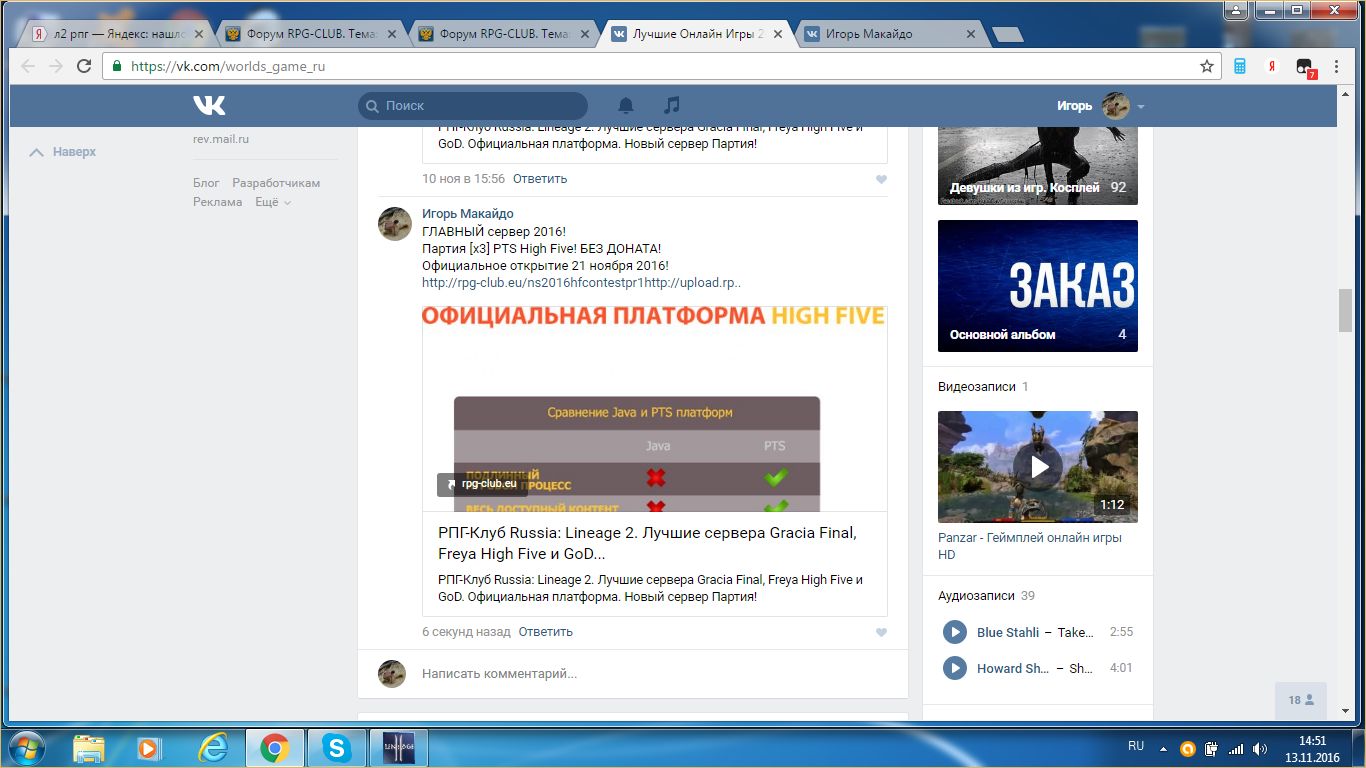1366x768 pixels.
Task: Like the comment posted 6 секунд назад
Action: 881,633
